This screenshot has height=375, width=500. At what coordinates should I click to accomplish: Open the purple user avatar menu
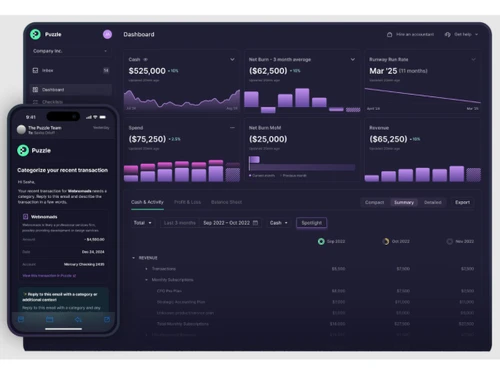coord(107,34)
